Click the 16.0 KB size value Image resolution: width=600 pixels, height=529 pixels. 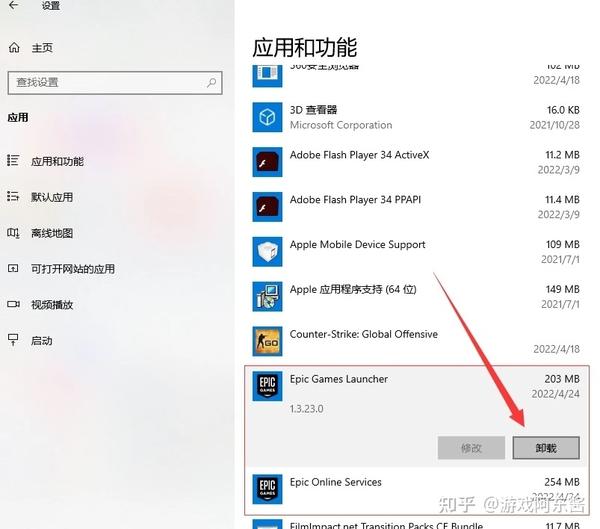pos(563,110)
